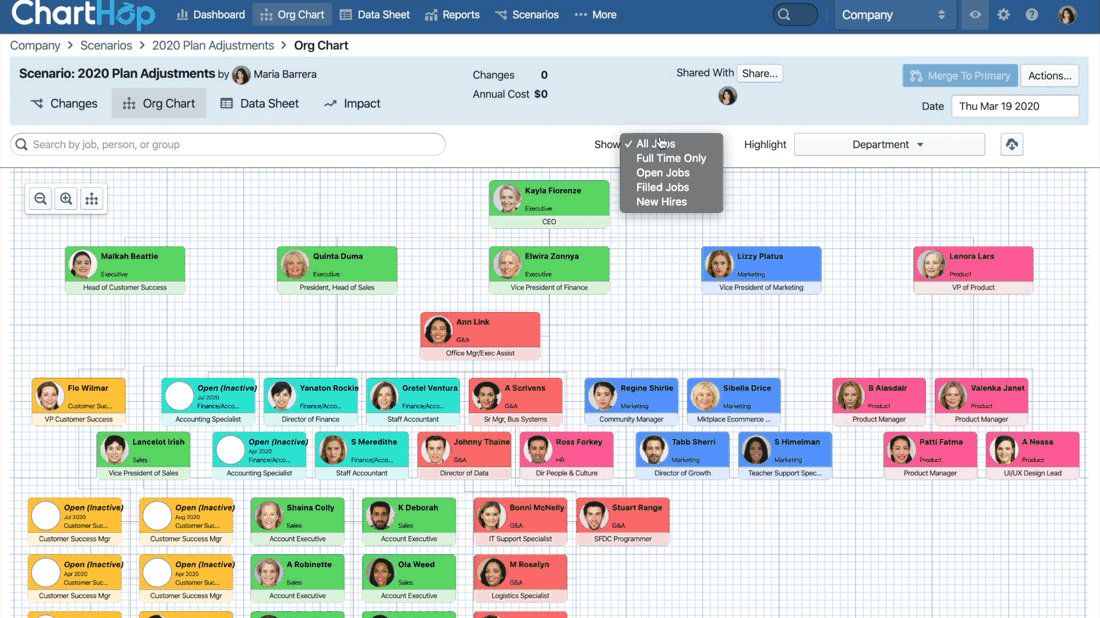
Task: Click the Share... button
Action: point(759,74)
